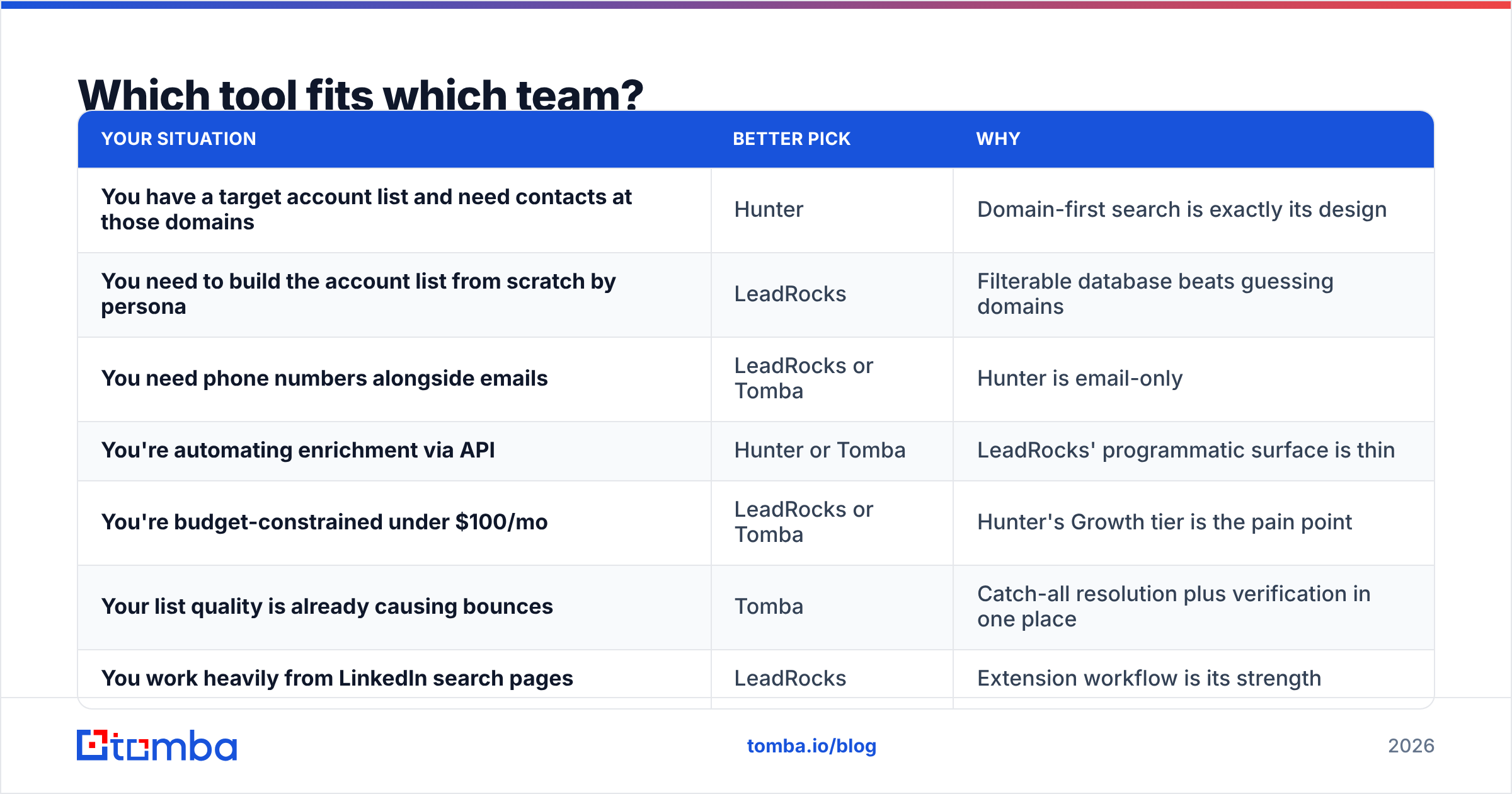Viewport: 1512px width, 794px height.
Task: Click the 'Hunter or Tomba' cell
Action: pos(820,450)
